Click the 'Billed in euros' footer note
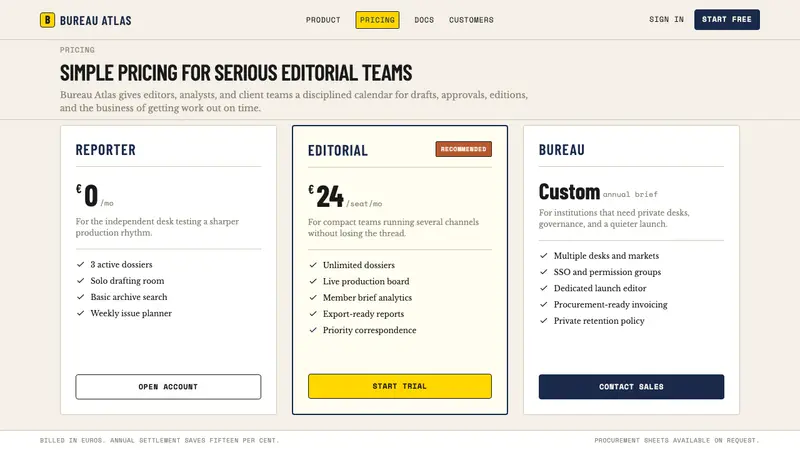The width and height of the screenshot is (800, 450). (159, 440)
